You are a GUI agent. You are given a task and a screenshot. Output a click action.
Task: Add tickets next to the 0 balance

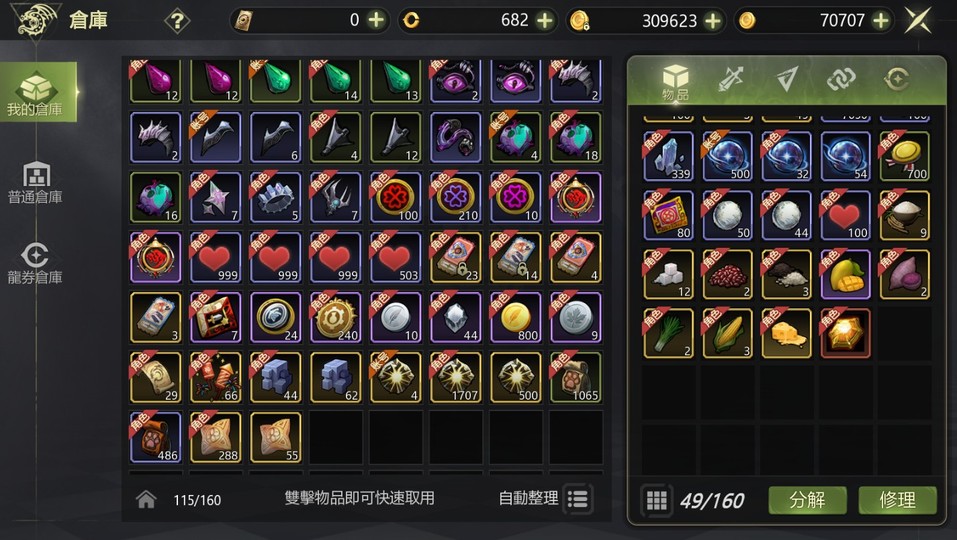click(x=377, y=21)
